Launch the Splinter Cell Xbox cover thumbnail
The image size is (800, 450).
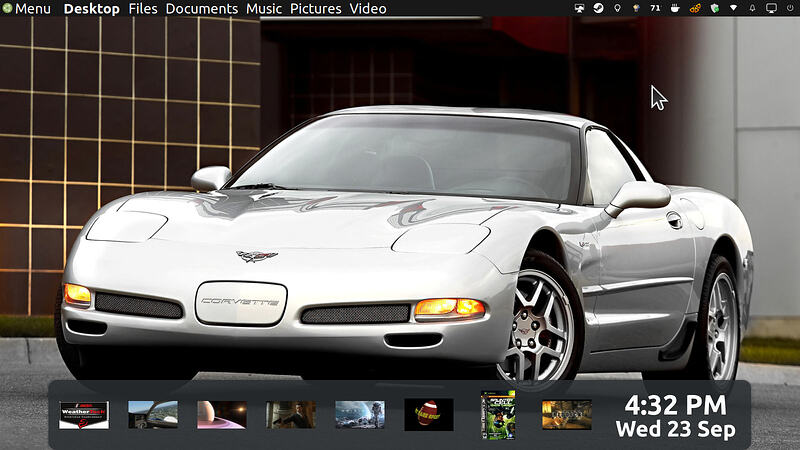(498, 415)
